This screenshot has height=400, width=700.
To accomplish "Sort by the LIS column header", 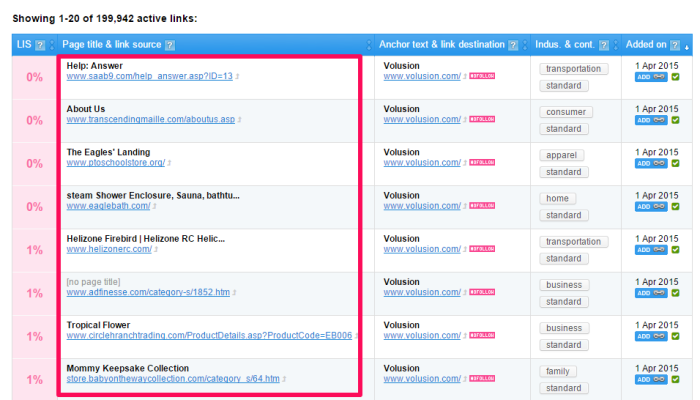I will (24, 45).
